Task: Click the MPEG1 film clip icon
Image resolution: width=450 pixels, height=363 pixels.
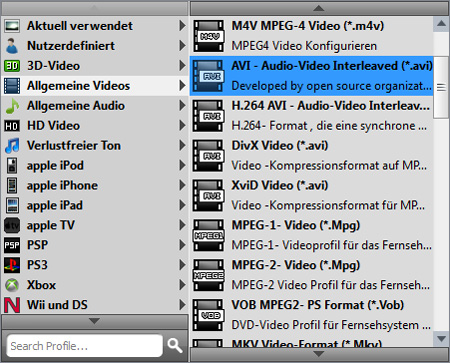Action: (x=209, y=235)
